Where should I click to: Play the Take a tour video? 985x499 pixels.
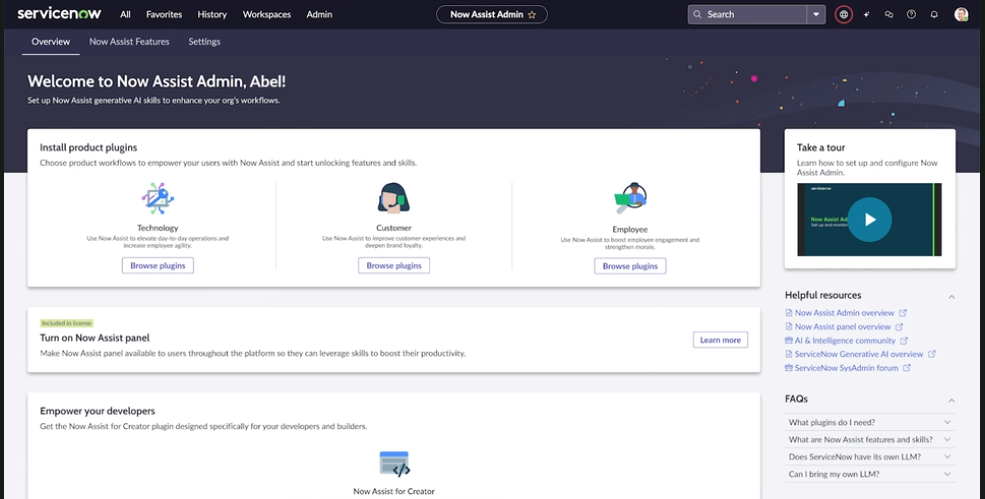[869, 219]
